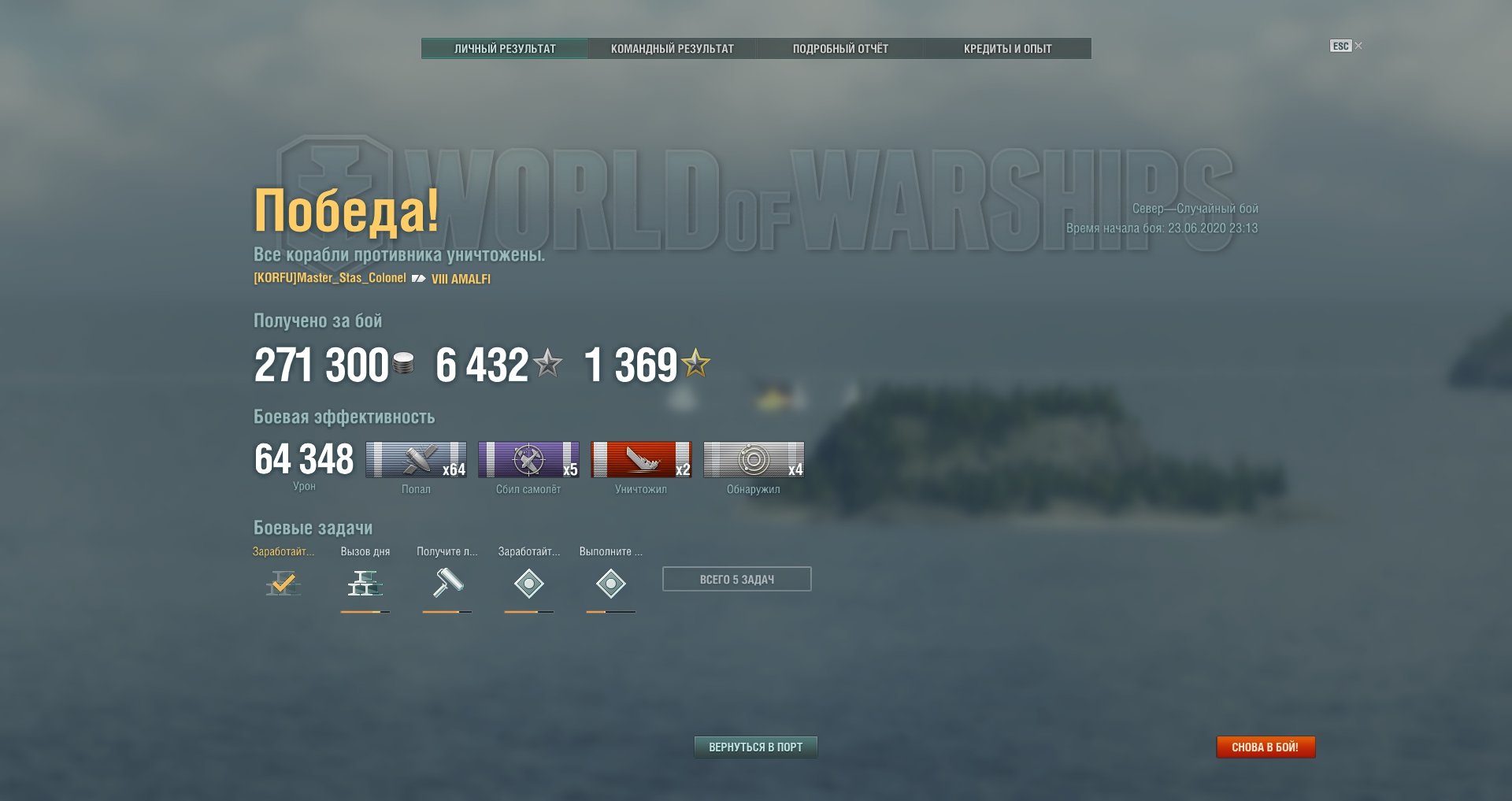Click Вернуться в порт button
Screen dimensions: 1512x801
tap(756, 747)
